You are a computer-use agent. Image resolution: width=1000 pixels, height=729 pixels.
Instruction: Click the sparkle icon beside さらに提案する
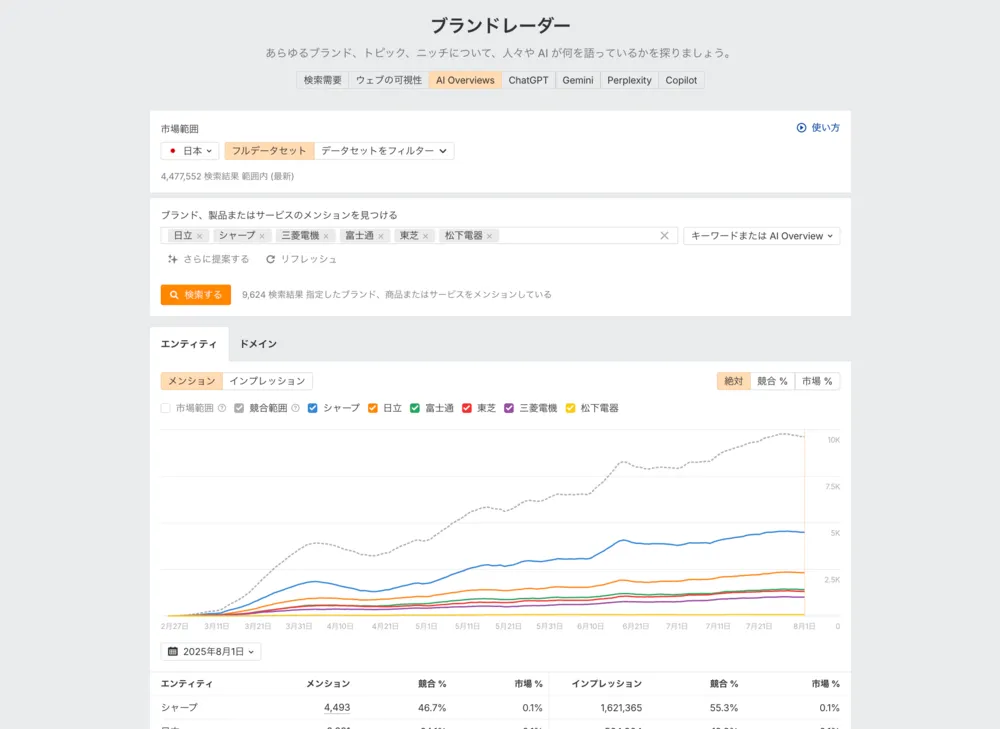(172, 259)
